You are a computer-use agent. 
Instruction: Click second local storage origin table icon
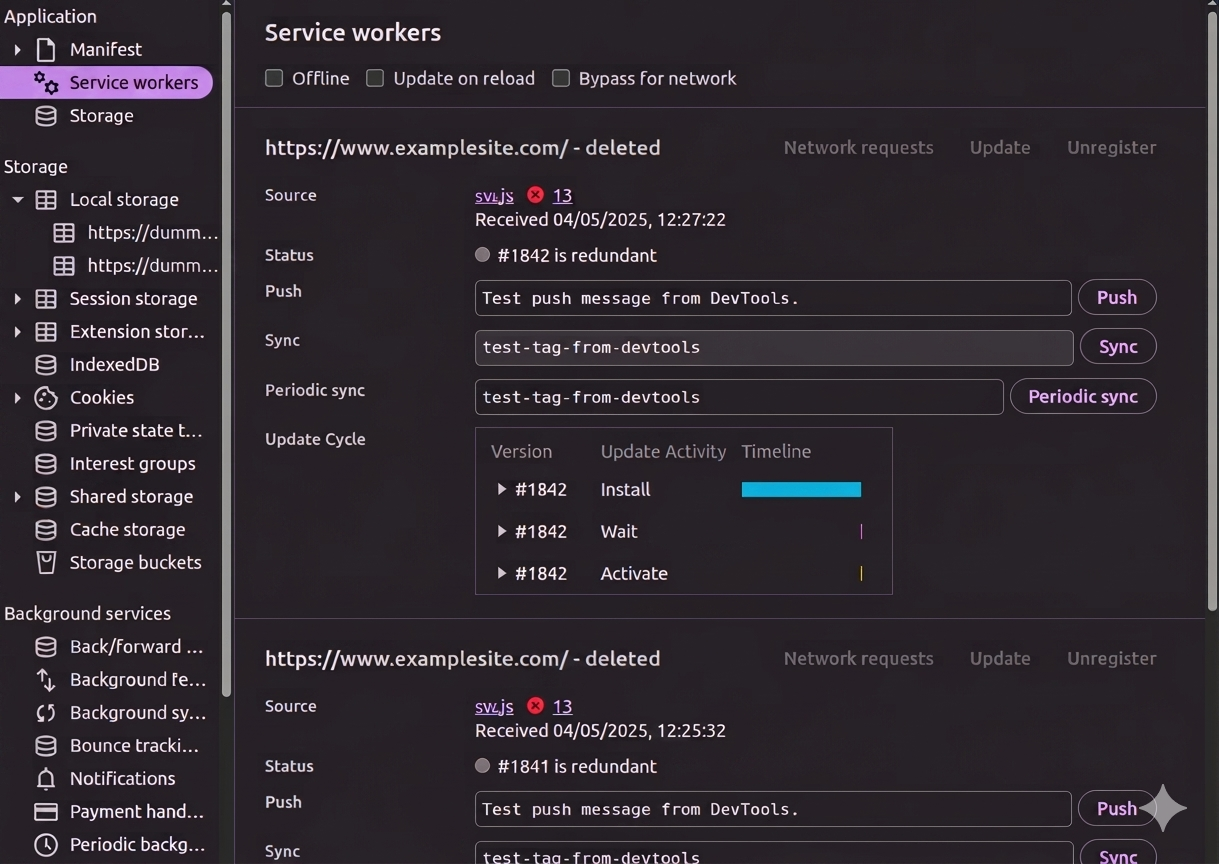tap(64, 265)
